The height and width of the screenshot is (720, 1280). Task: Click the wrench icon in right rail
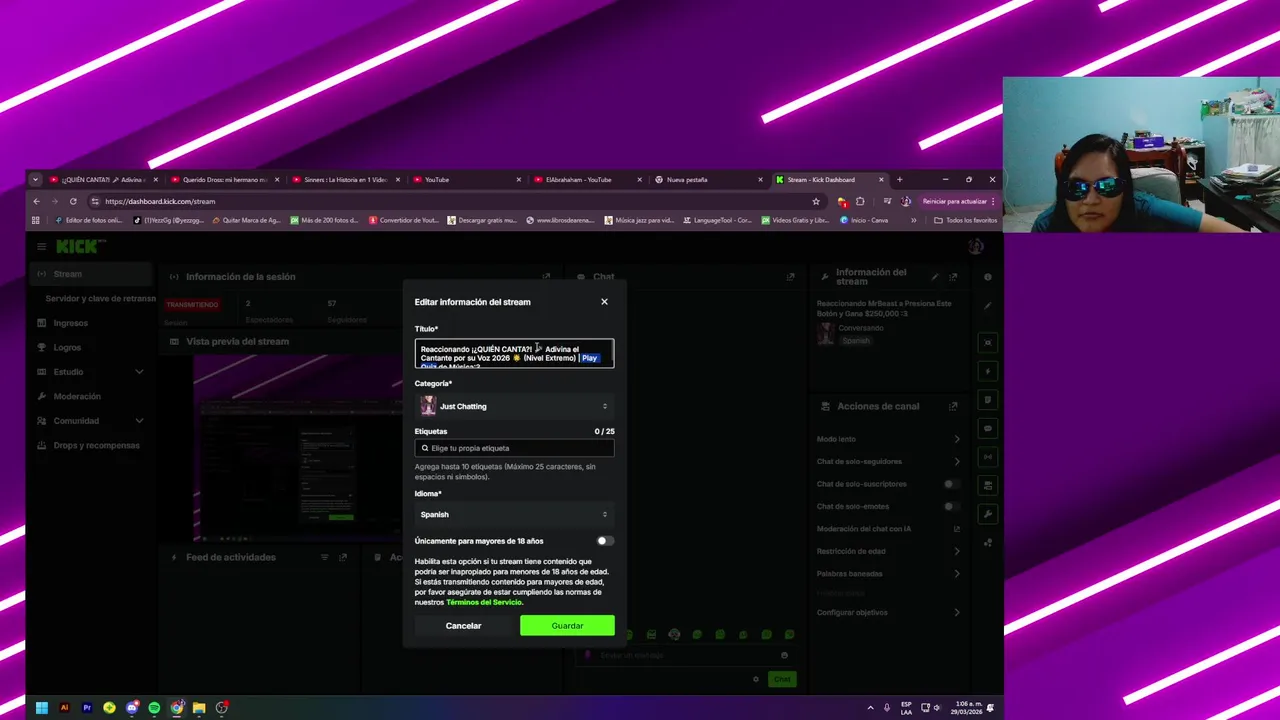pyautogui.click(x=988, y=514)
